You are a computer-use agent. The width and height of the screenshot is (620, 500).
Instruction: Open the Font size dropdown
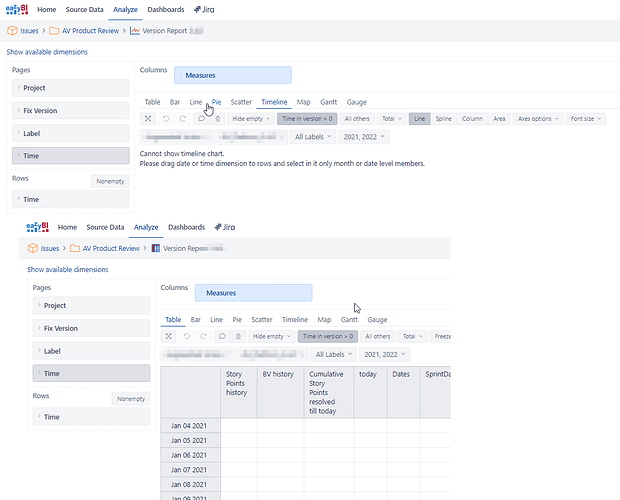pos(586,119)
